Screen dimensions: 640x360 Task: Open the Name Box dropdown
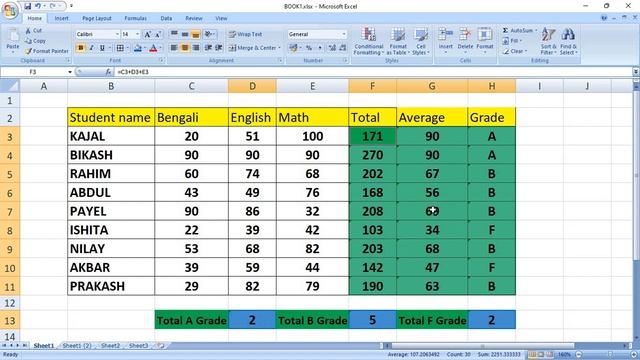coord(70,72)
